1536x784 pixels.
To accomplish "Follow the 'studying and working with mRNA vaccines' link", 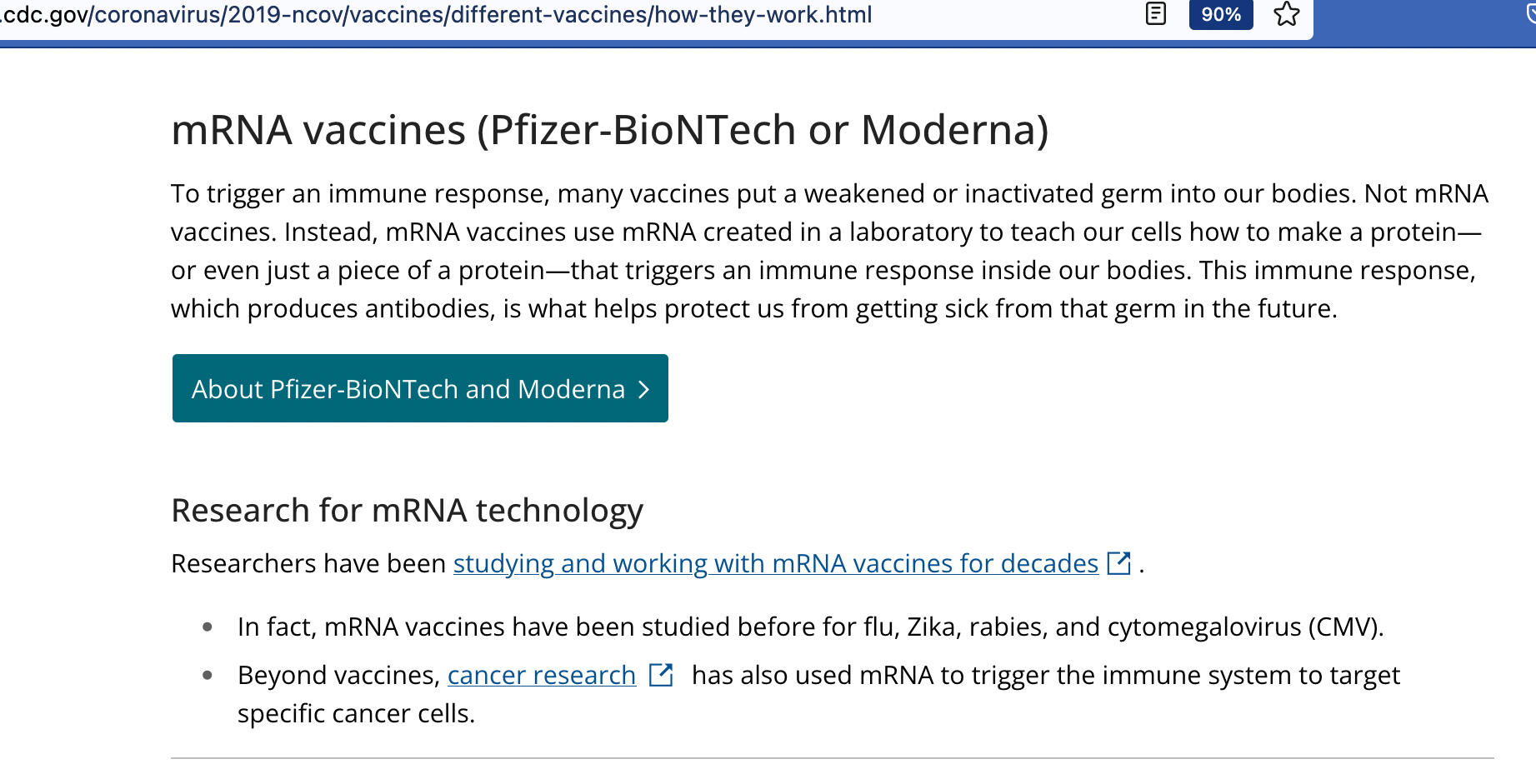I will [775, 564].
